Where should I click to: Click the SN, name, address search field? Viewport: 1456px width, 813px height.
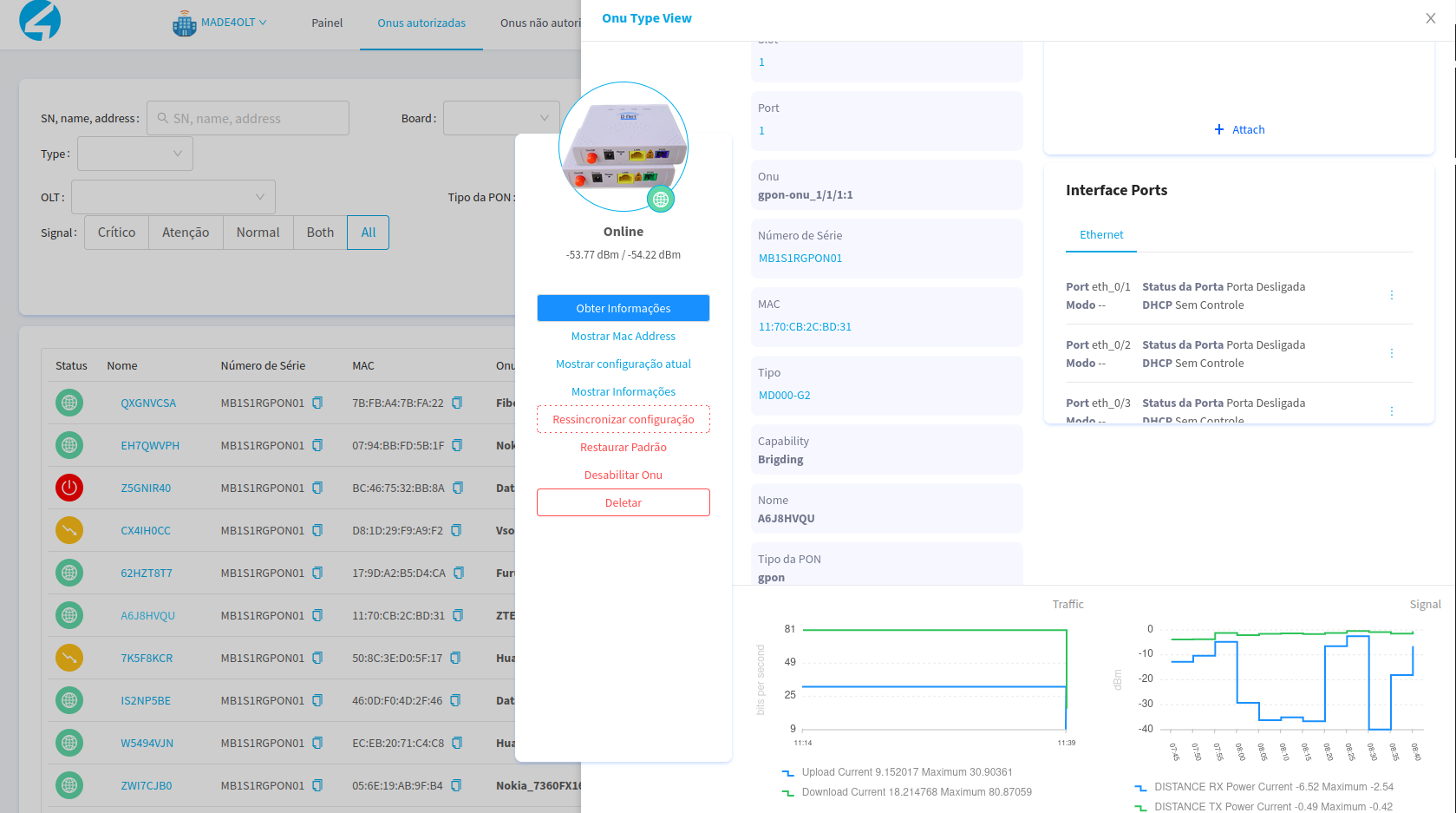click(x=248, y=118)
